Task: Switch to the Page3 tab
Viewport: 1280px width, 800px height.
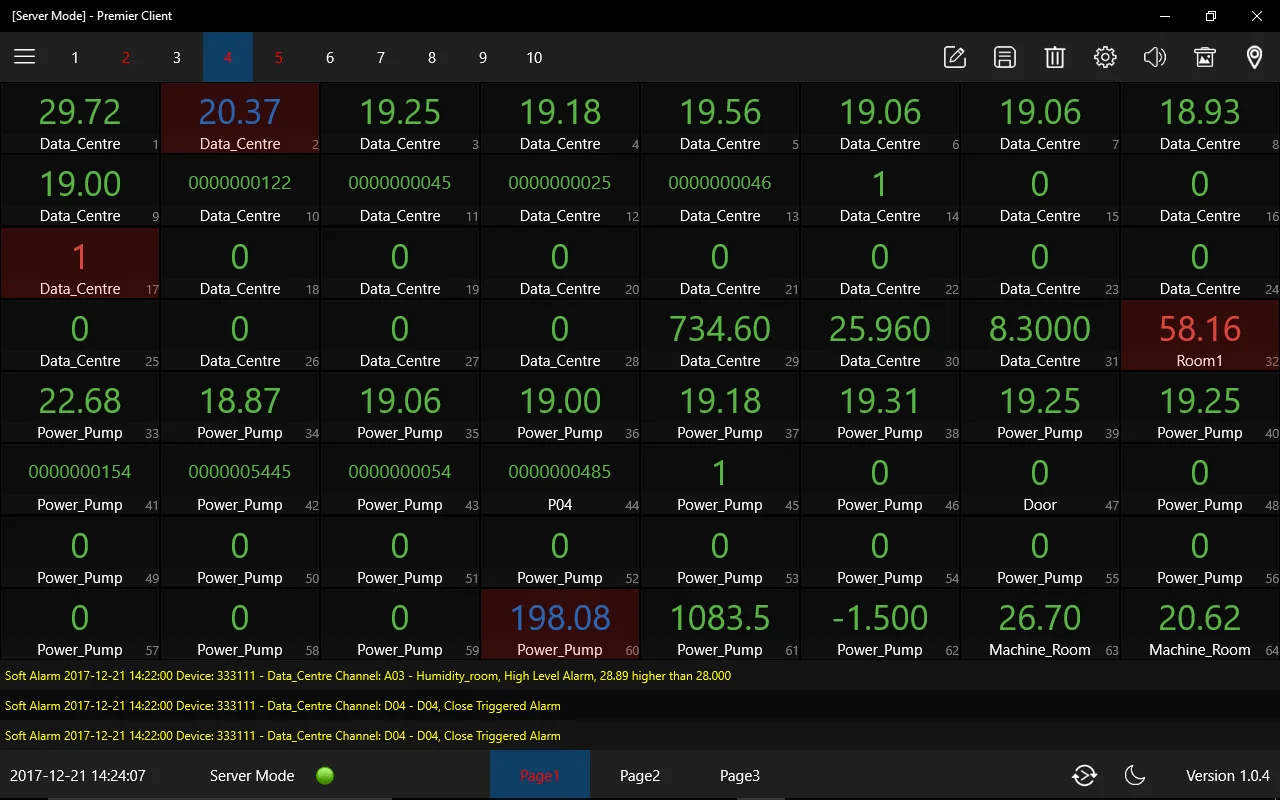Action: coord(740,775)
